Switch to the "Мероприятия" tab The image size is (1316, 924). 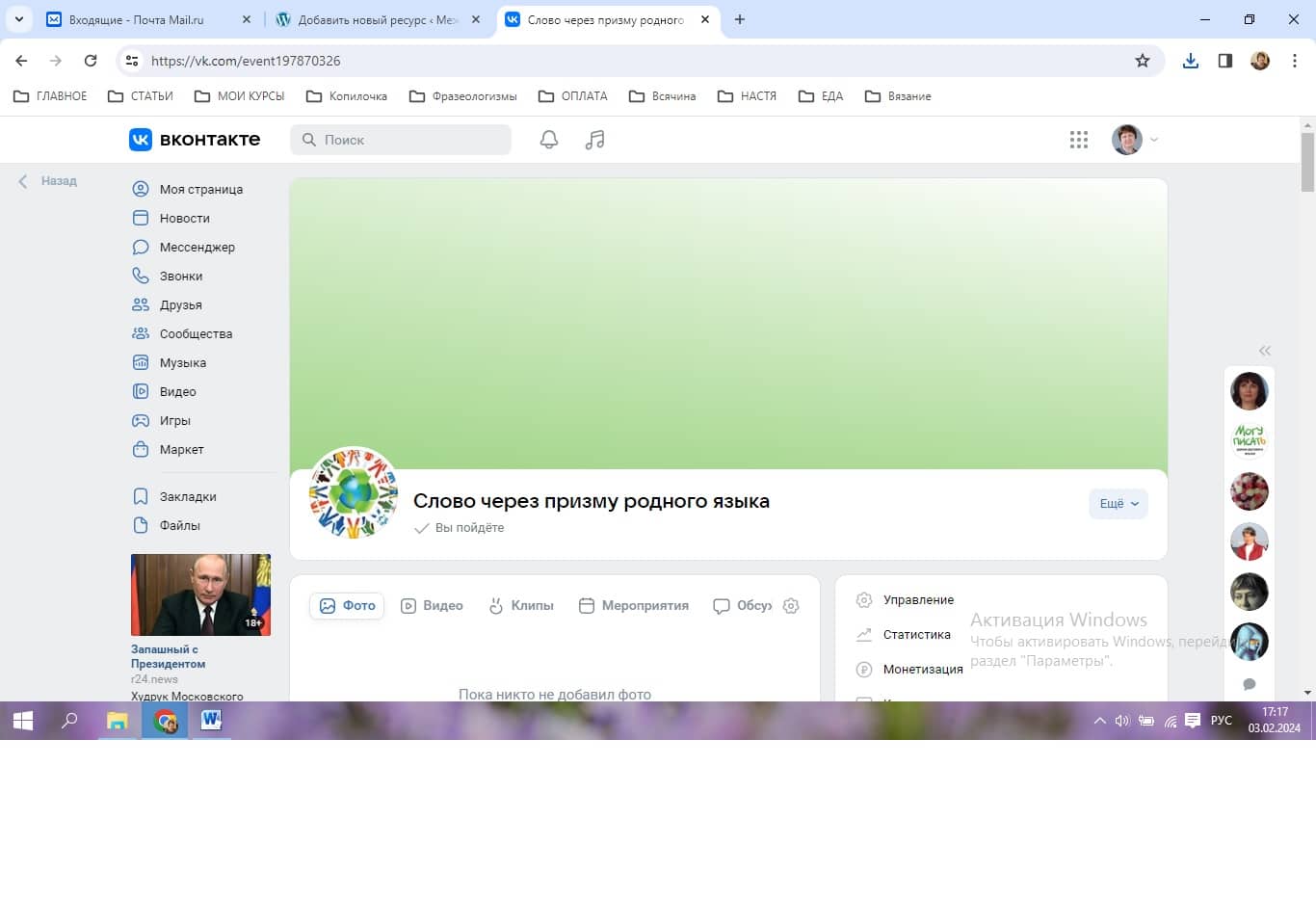634,606
